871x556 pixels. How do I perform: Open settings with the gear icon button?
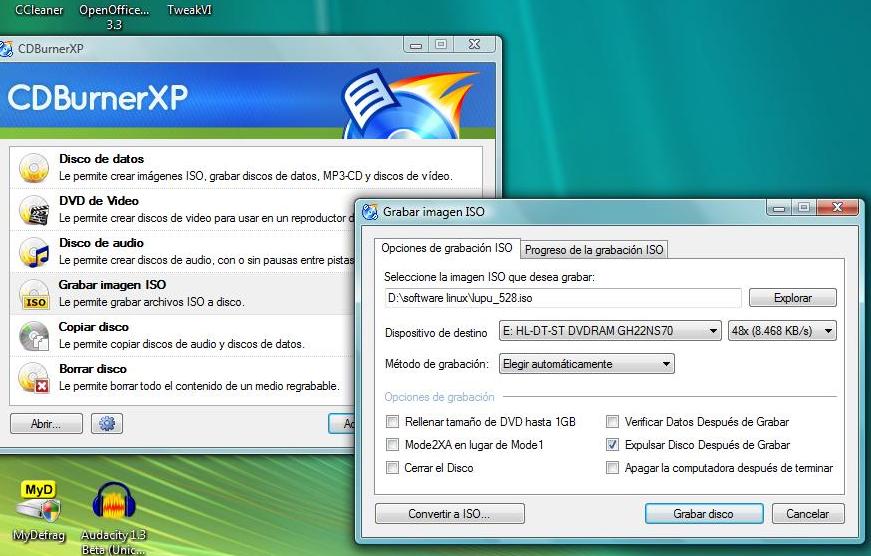(x=107, y=424)
